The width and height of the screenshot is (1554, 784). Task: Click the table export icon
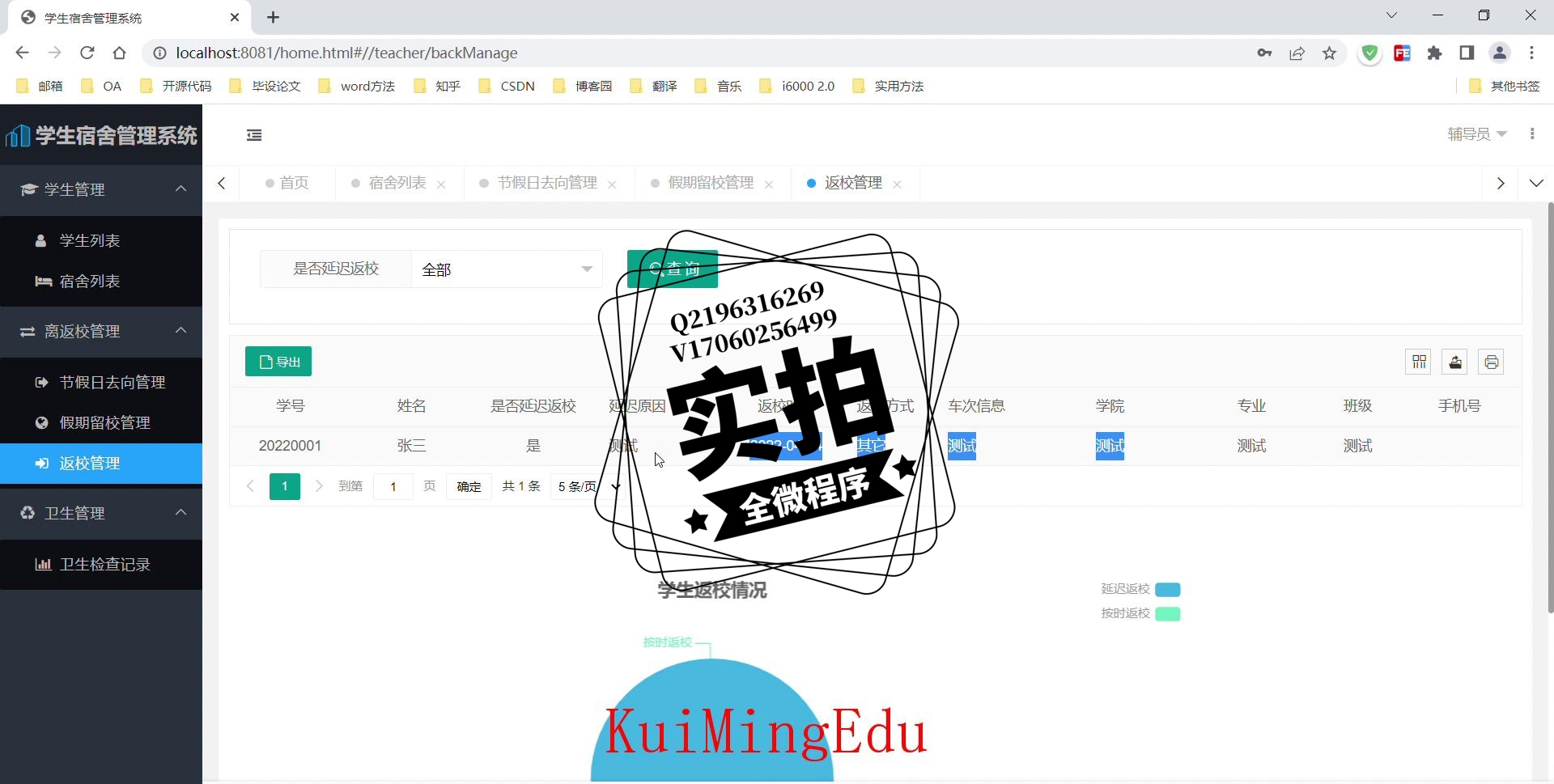(1455, 362)
